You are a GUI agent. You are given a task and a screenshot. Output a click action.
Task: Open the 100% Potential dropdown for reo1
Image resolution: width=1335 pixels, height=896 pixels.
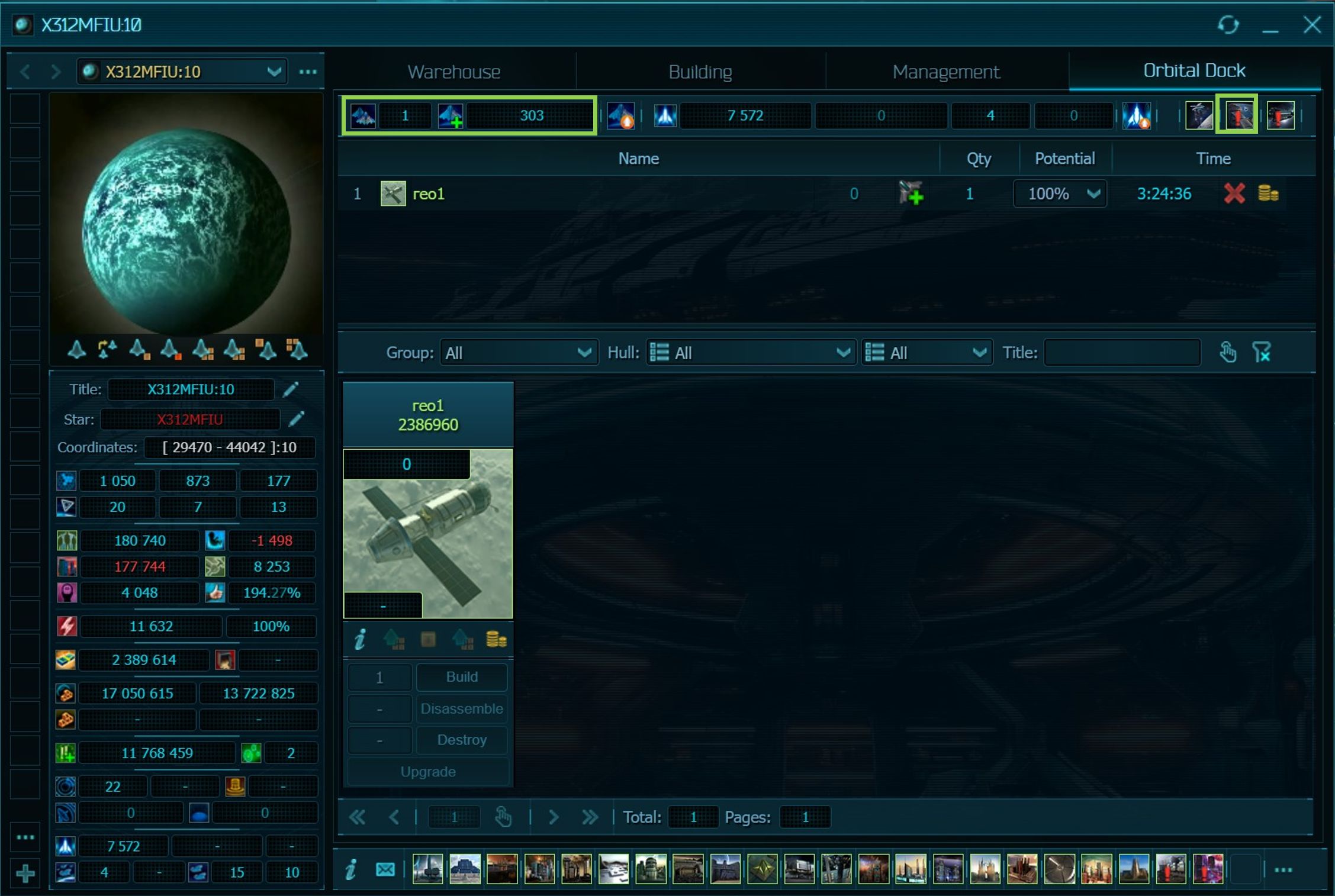coord(1060,194)
